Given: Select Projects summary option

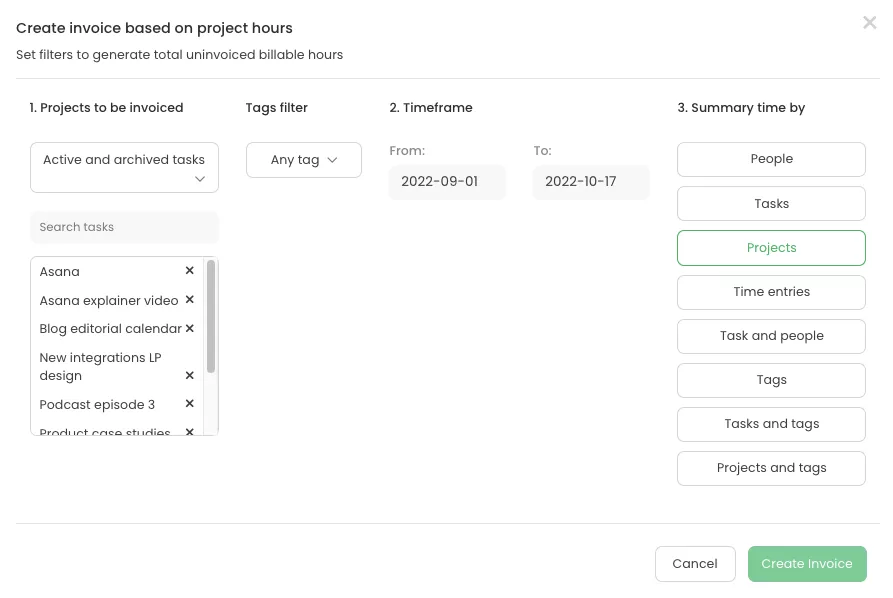Looking at the screenshot, I should 771,248.
